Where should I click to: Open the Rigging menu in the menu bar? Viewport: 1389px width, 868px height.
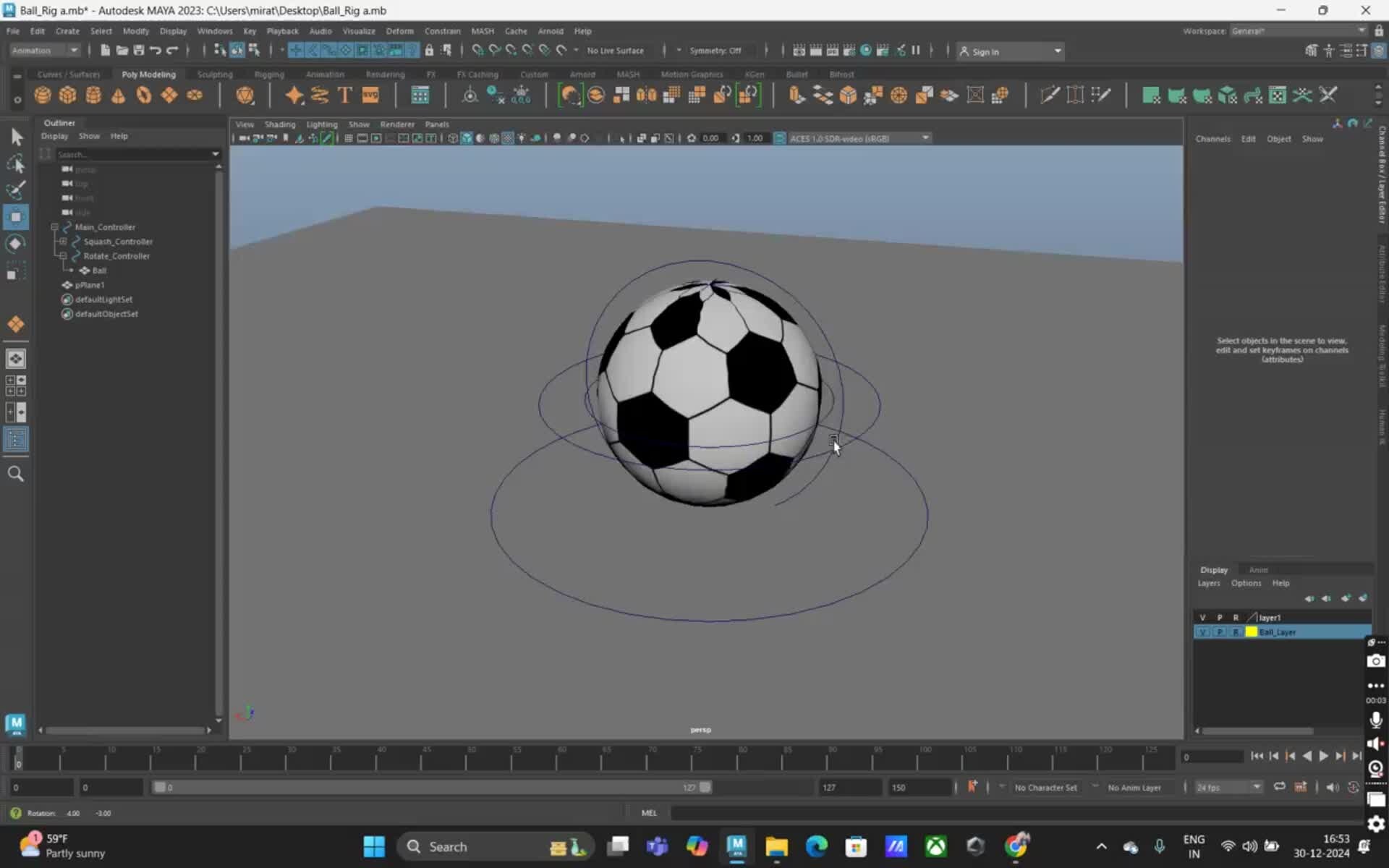pyautogui.click(x=268, y=74)
